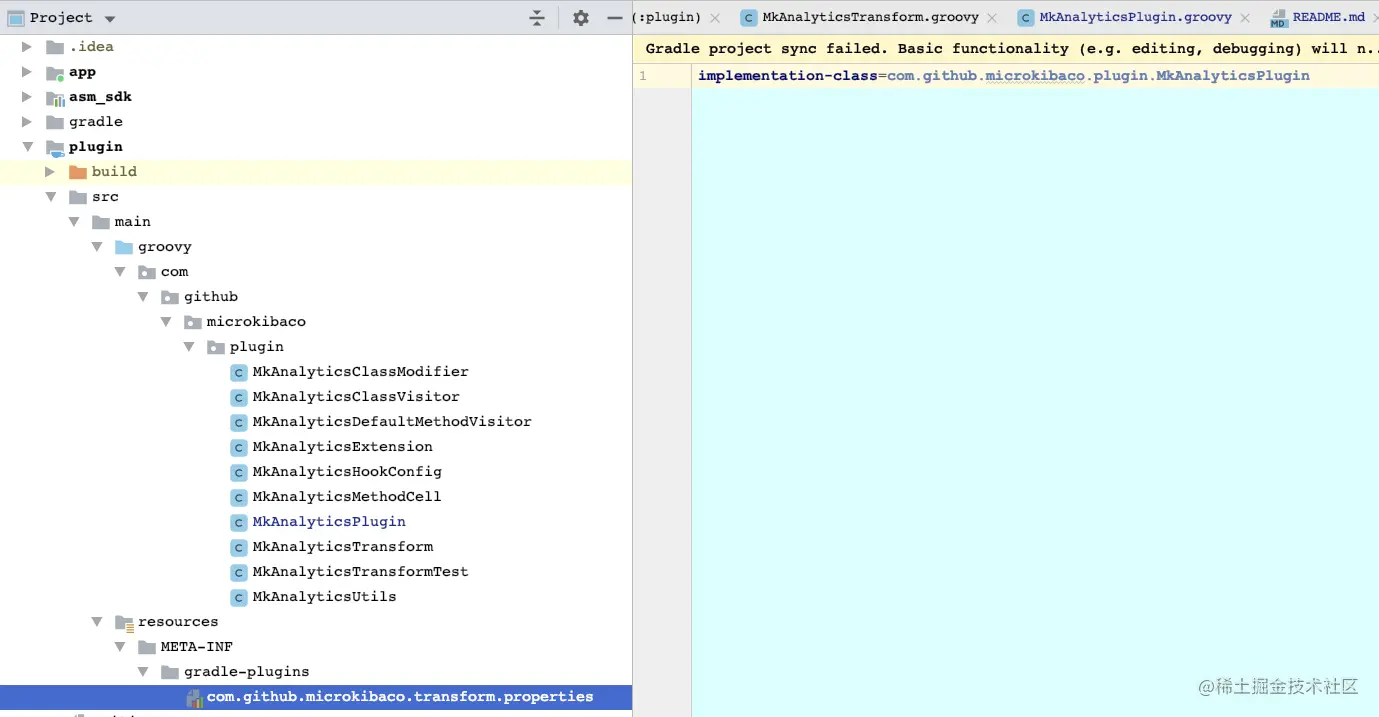The image size is (1379, 717).
Task: Click the collapse all icon in Project toolbar
Action: pyautogui.click(x=537, y=18)
